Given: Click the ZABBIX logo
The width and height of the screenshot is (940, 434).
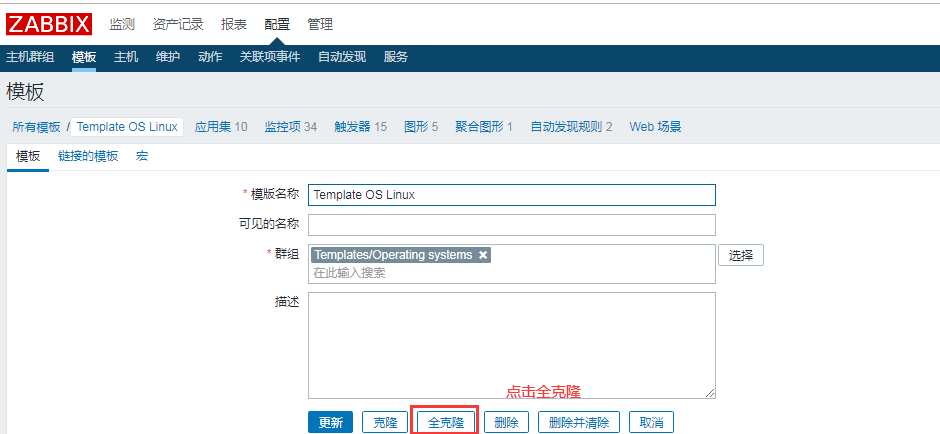Looking at the screenshot, I should click(x=49, y=24).
